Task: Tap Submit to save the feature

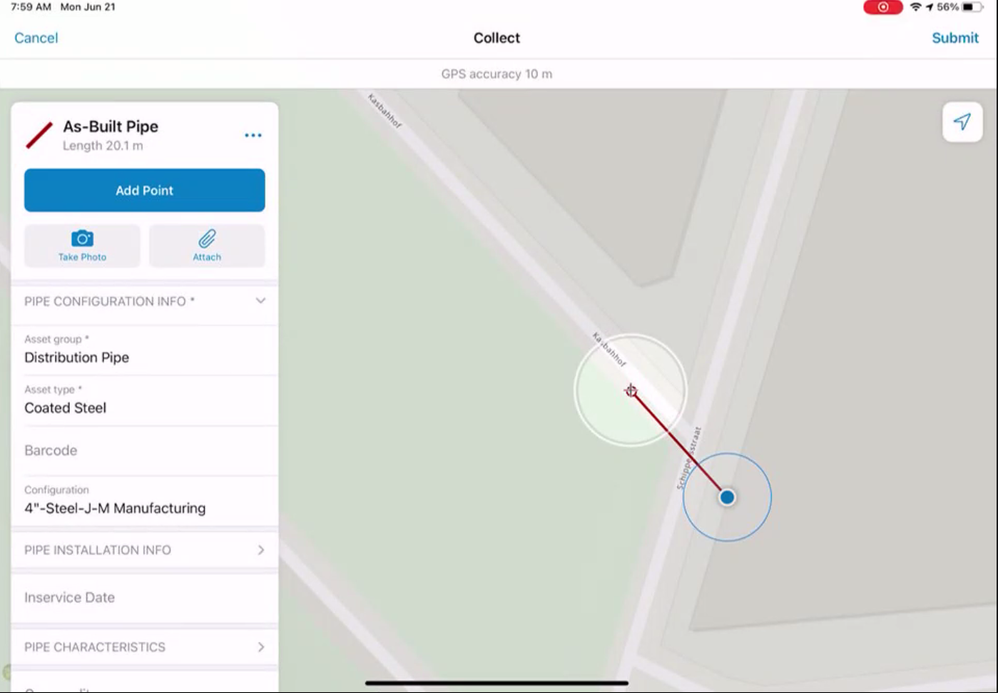Action: [x=955, y=38]
